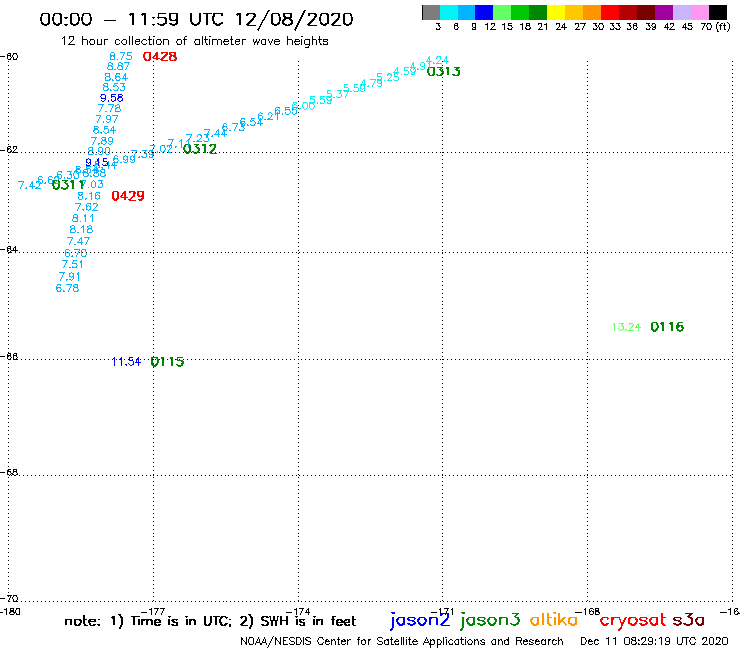740x650 pixels.
Task: Pick the purple legend swatch
Action: (x=664, y=12)
